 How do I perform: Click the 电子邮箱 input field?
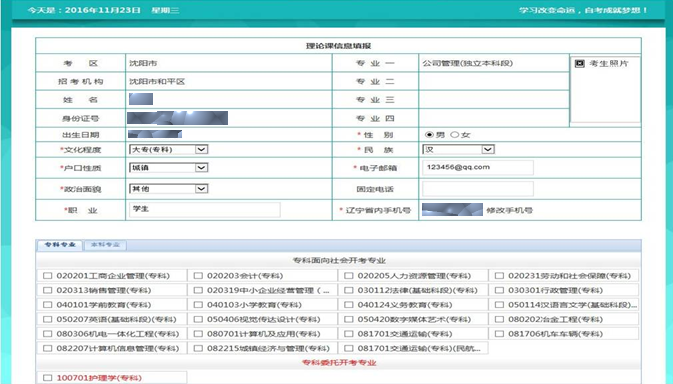478,167
